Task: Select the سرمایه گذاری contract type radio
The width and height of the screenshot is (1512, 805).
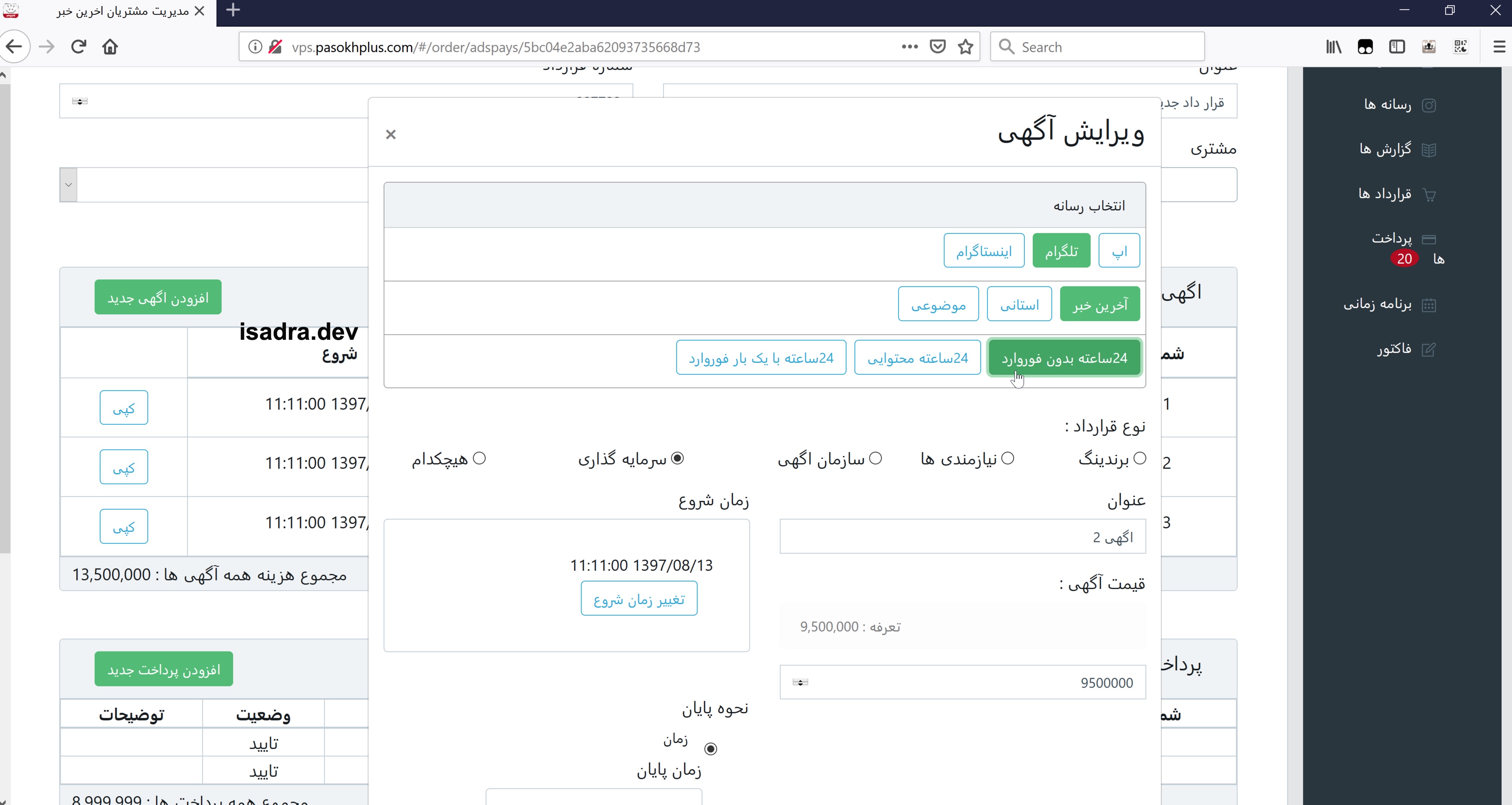Action: tap(677, 458)
